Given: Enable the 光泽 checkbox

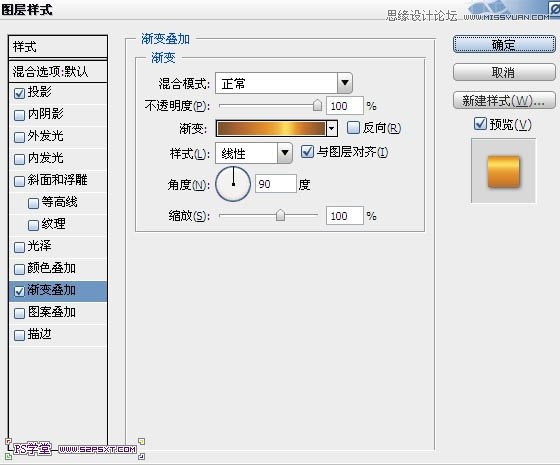Looking at the screenshot, I should pyautogui.click(x=19, y=247).
